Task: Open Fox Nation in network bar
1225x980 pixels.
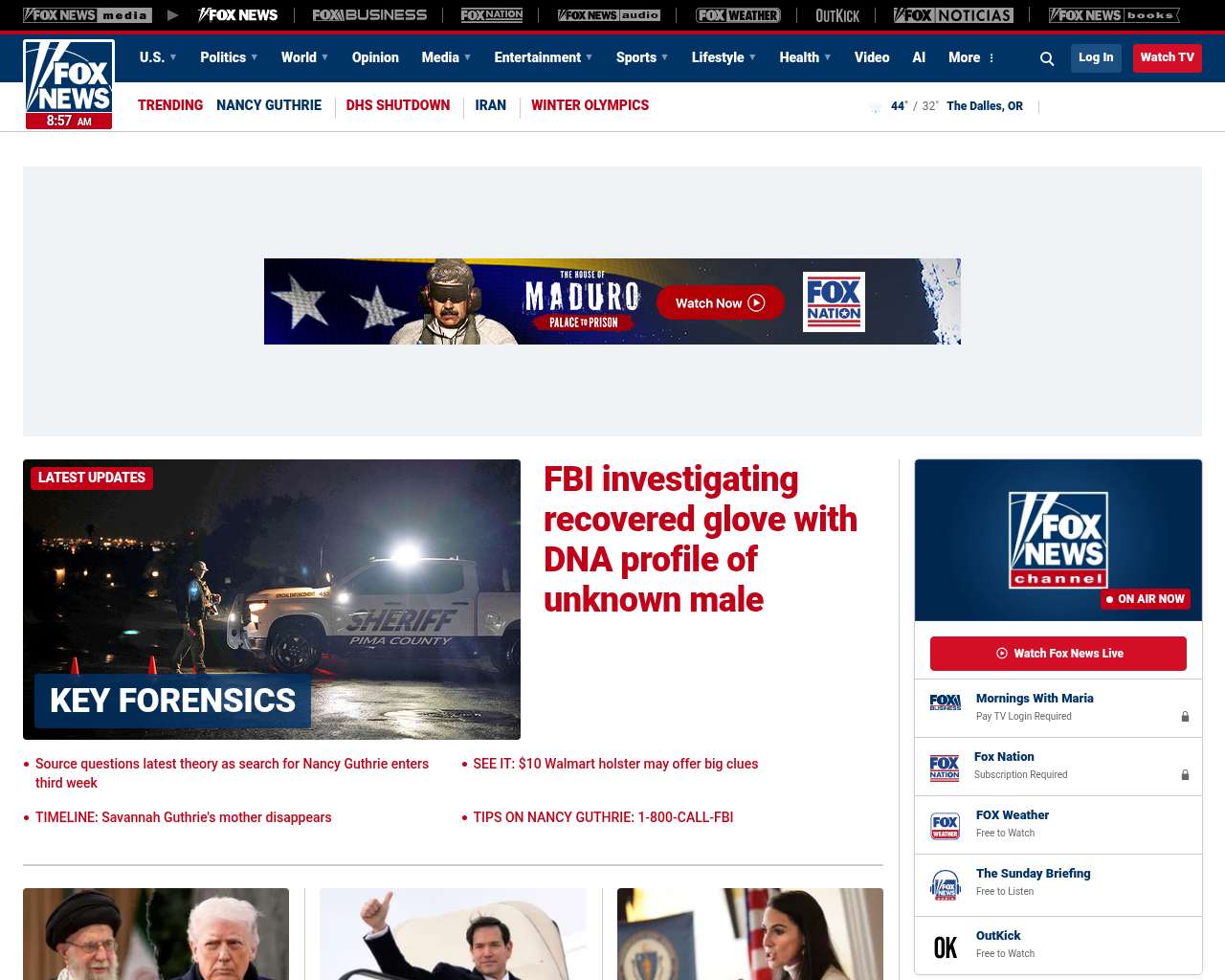Action: click(x=492, y=15)
